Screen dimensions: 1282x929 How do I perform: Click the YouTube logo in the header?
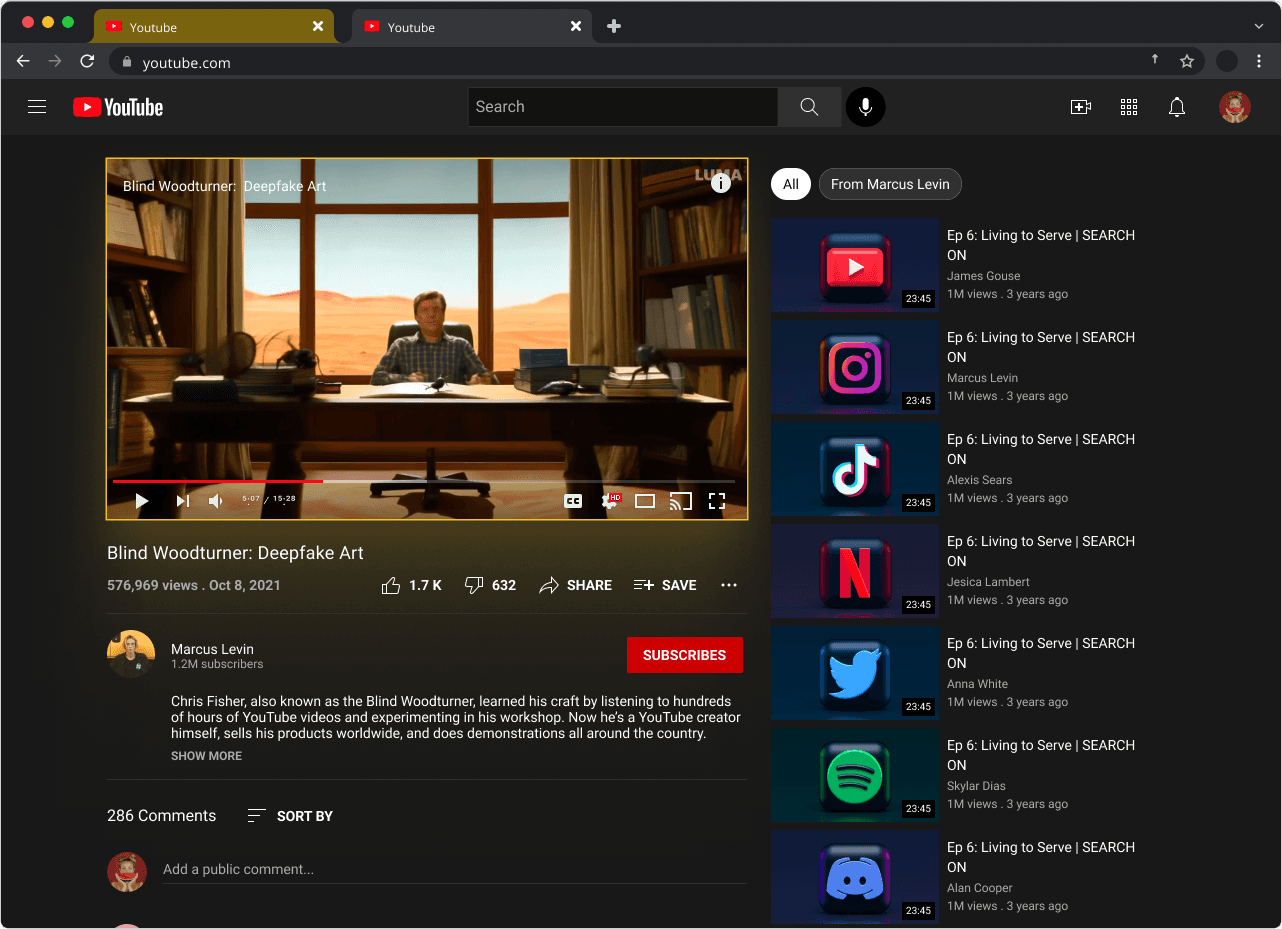(118, 107)
